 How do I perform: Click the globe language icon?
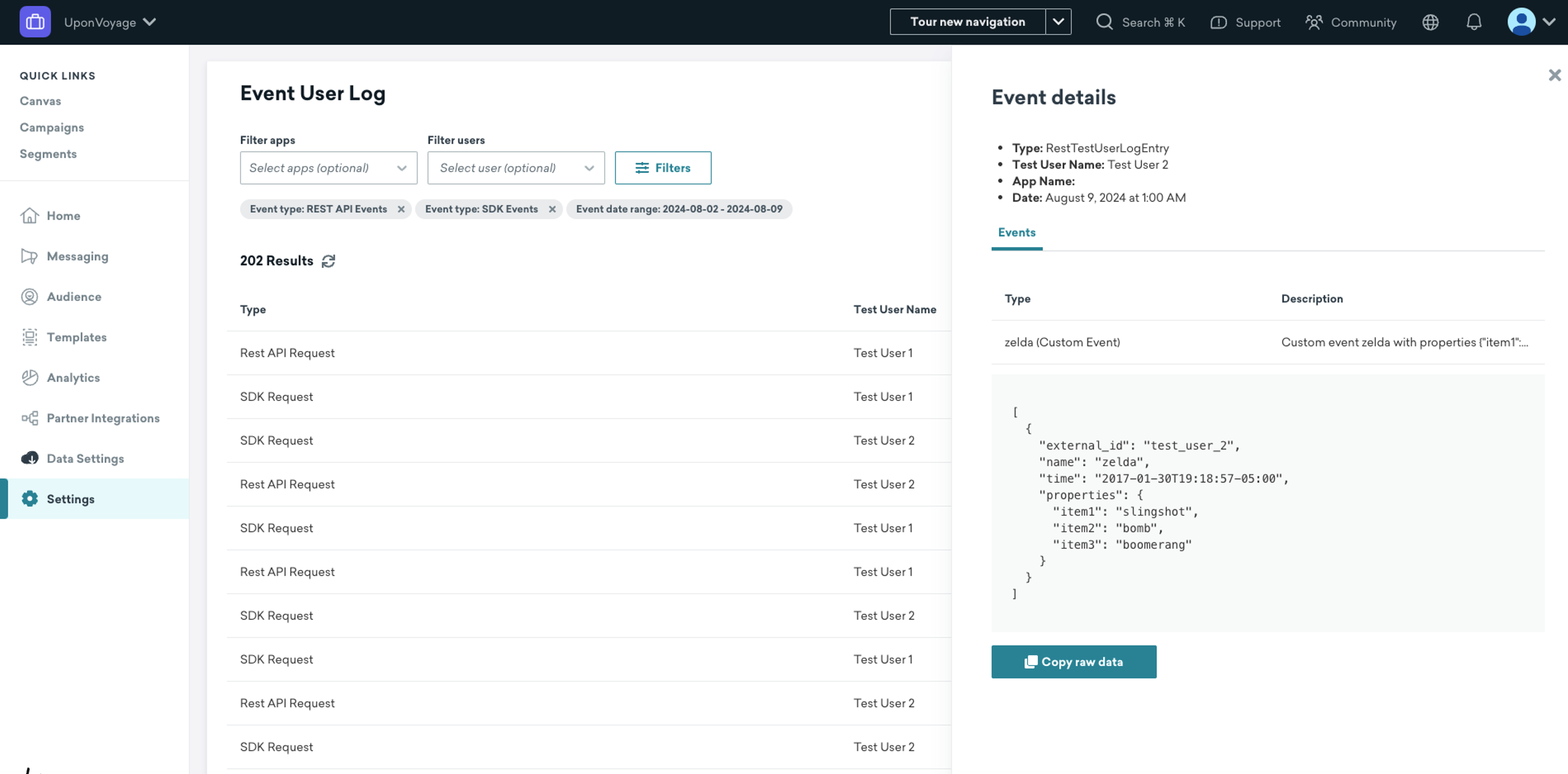point(1430,22)
